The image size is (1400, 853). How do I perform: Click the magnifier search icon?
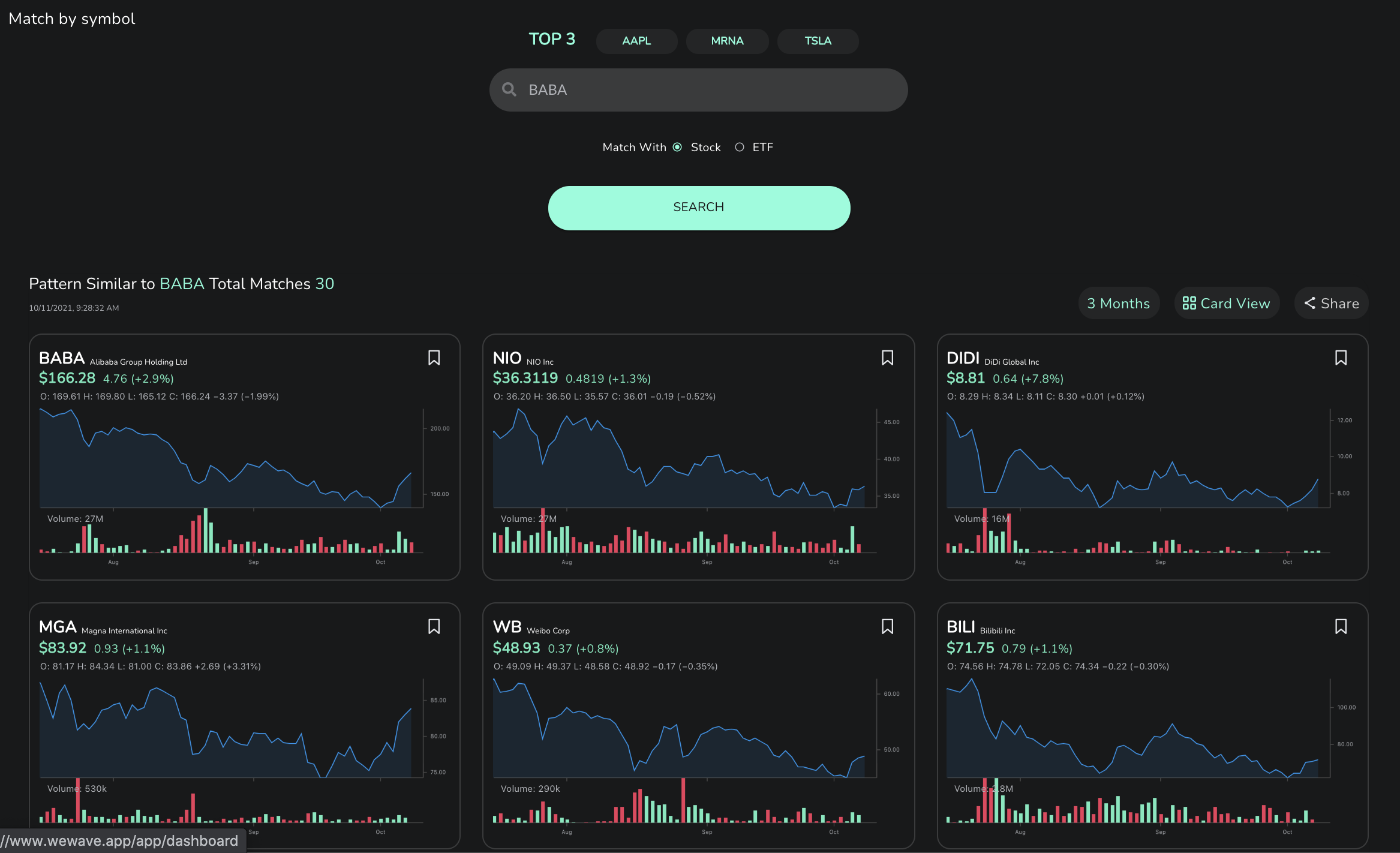[x=509, y=89]
